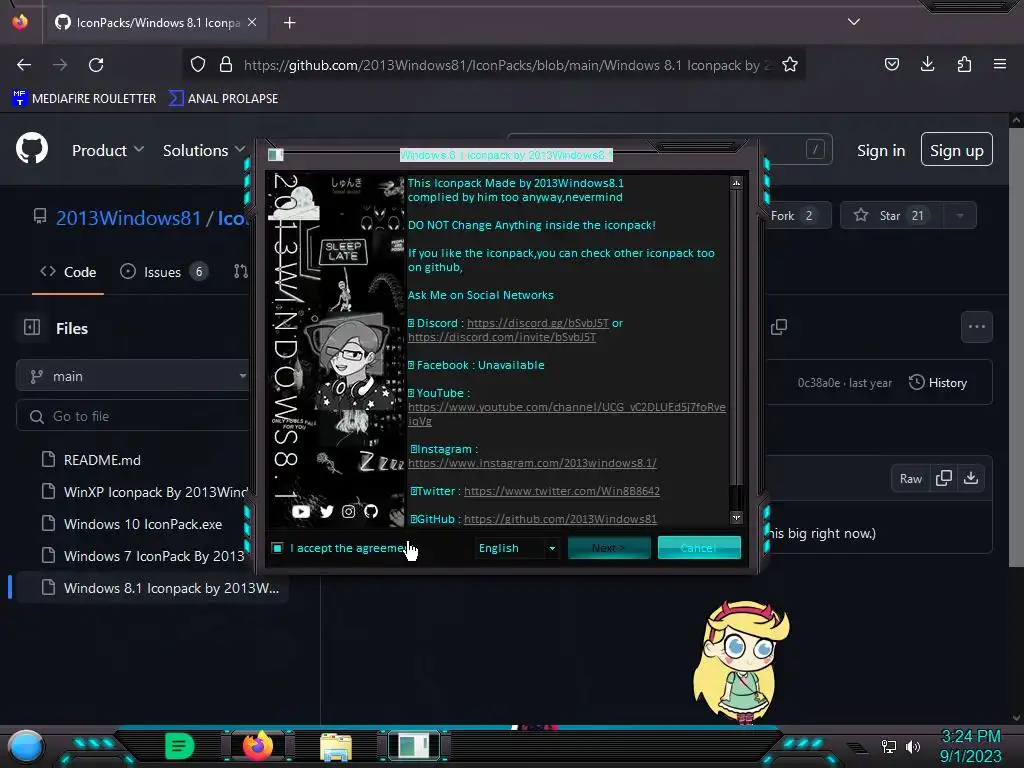Screen dimensions: 1024x768
Task: Open Windows 10 IconPack.exe in tree
Action: point(143,524)
